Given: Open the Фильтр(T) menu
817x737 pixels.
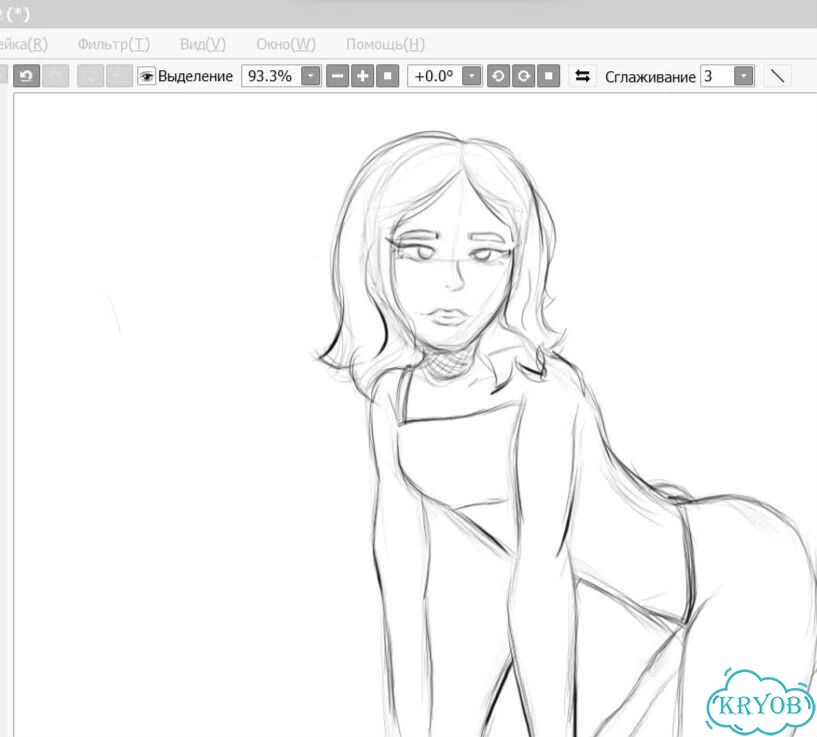Looking at the screenshot, I should coord(114,44).
